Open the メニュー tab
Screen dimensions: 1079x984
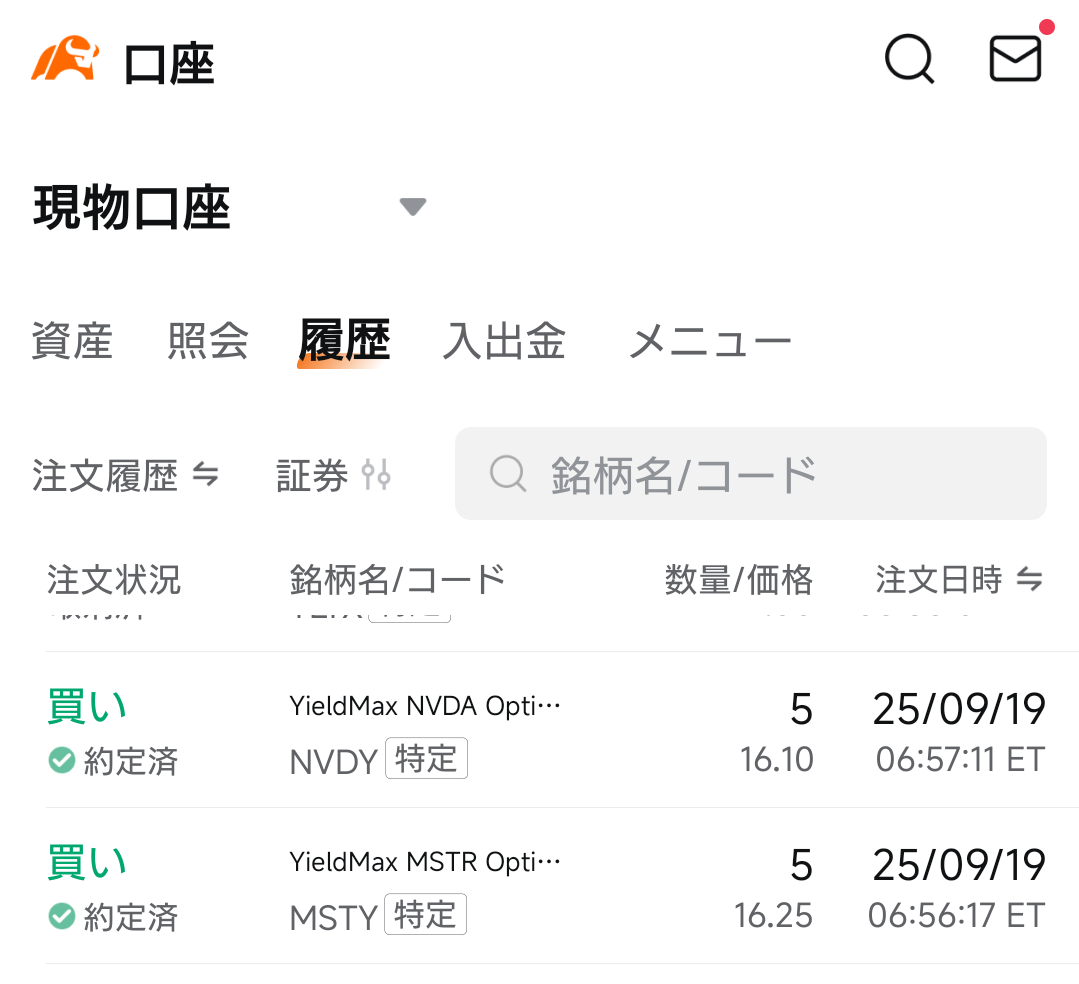tap(709, 342)
